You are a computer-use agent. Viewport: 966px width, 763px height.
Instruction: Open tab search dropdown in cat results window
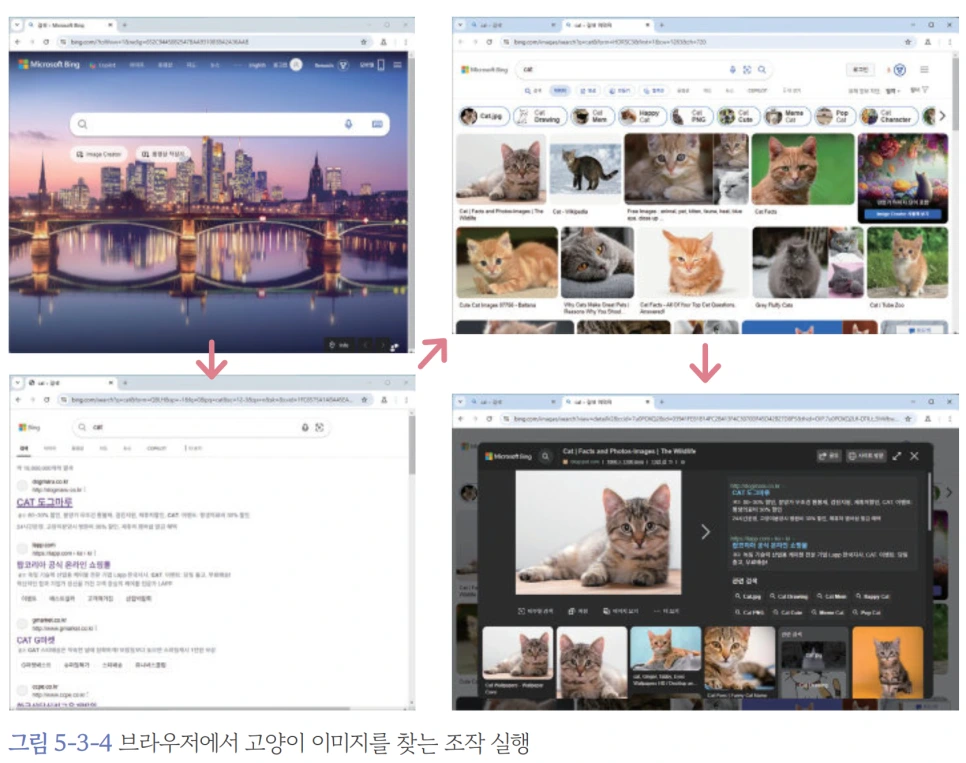17,383
